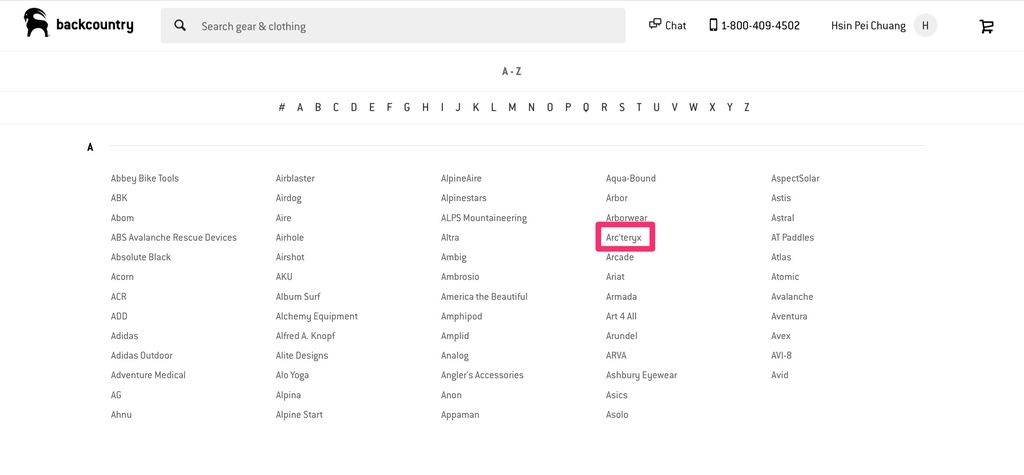The image size is (1024, 475).
Task: Click the Chat bubble icon
Action: (655, 24)
